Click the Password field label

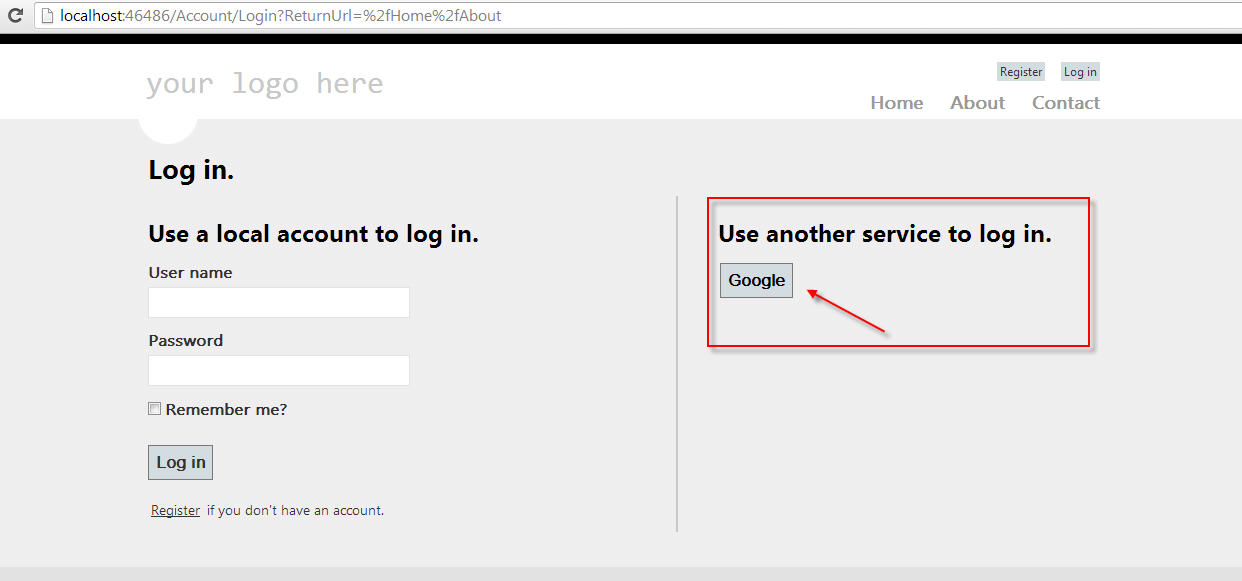[x=186, y=341]
